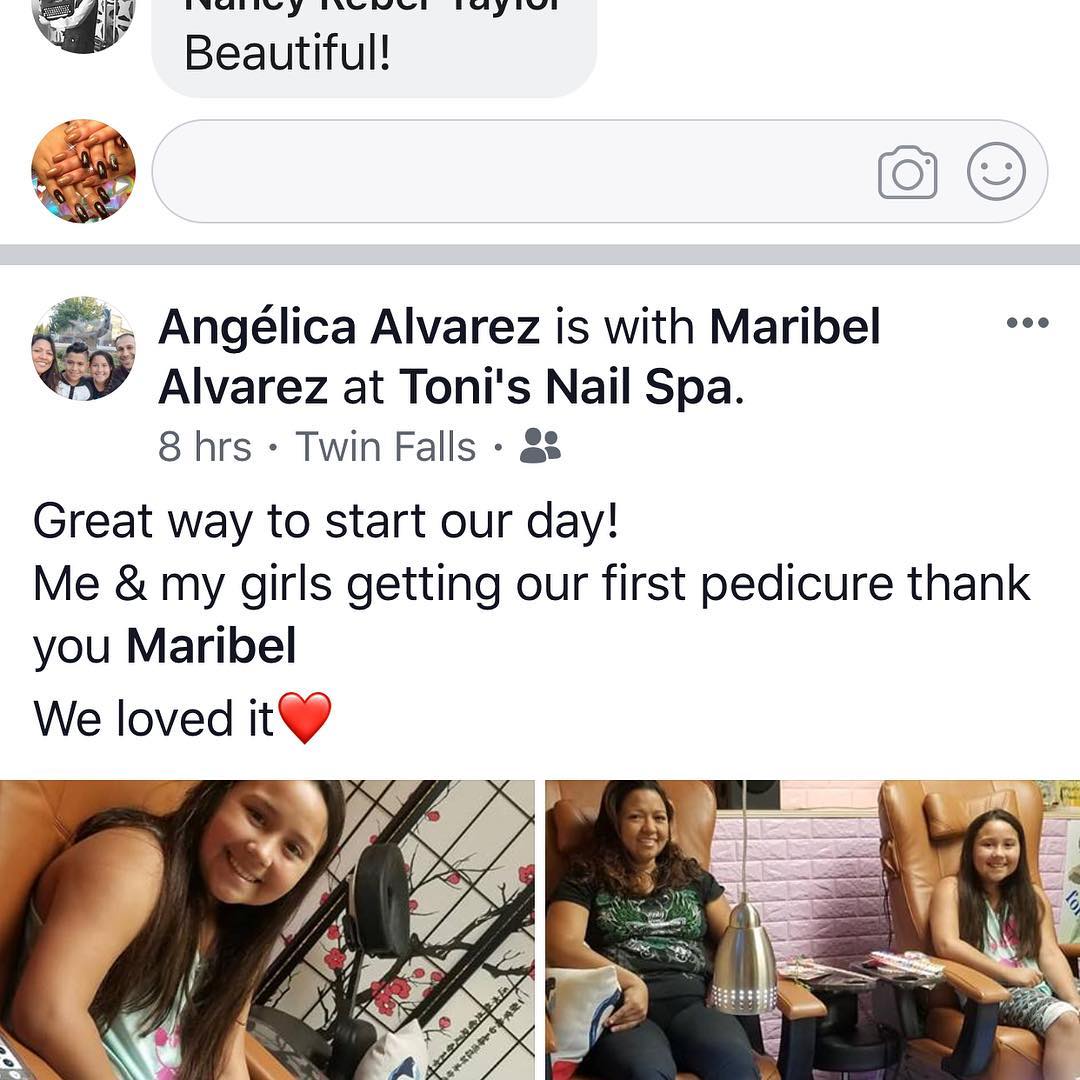Image resolution: width=1080 pixels, height=1080 pixels.
Task: Open Angélica Alvarez profile name link
Action: tap(349, 326)
